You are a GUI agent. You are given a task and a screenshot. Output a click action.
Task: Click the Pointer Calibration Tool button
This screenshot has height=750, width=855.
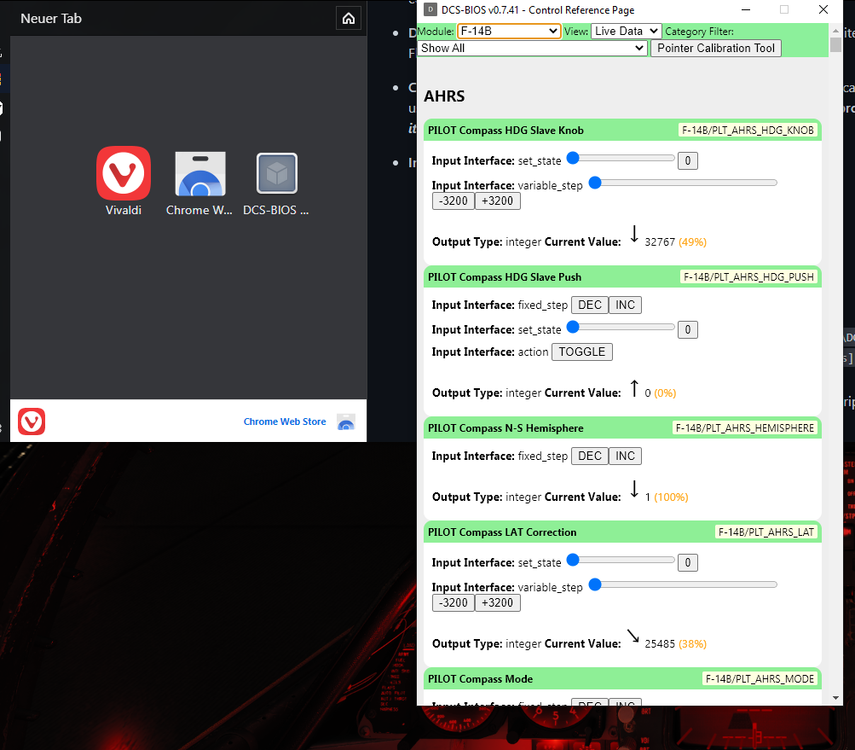(x=716, y=48)
